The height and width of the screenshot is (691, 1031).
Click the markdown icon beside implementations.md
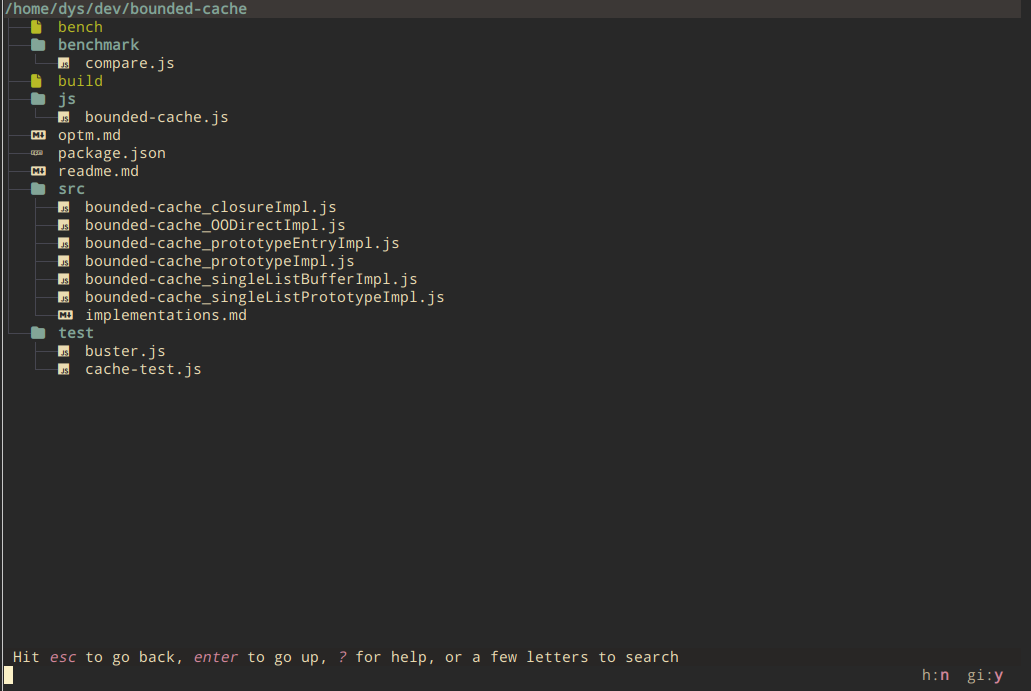[64, 314]
